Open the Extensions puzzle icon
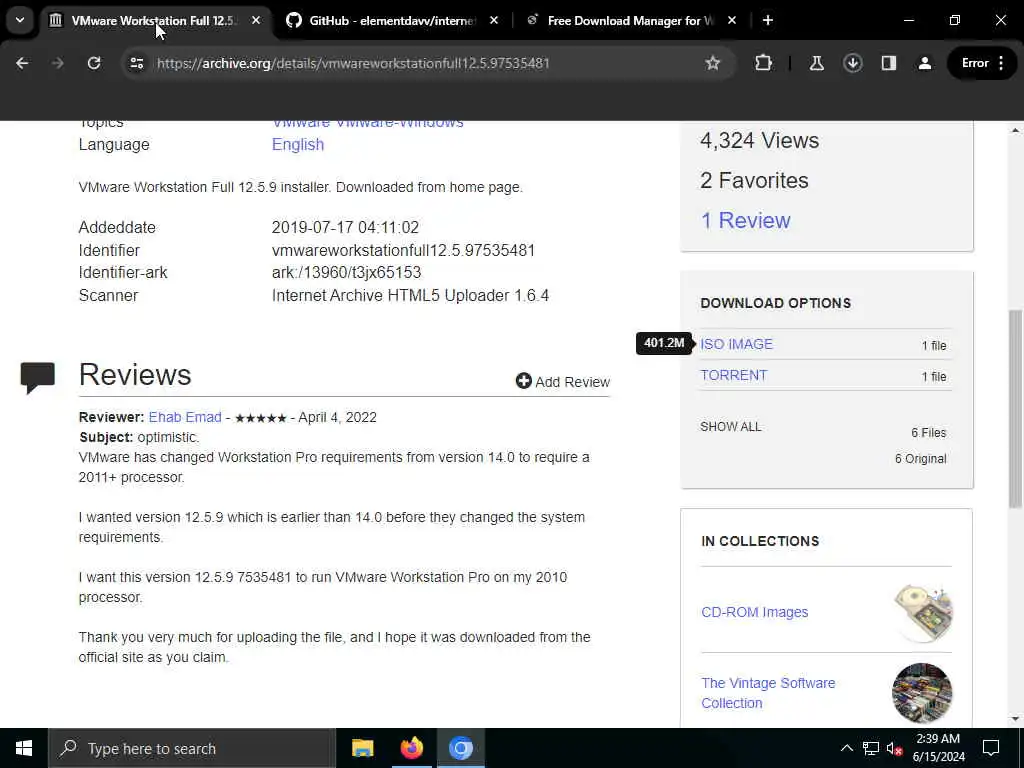Viewport: 1024px width, 768px height. click(763, 63)
